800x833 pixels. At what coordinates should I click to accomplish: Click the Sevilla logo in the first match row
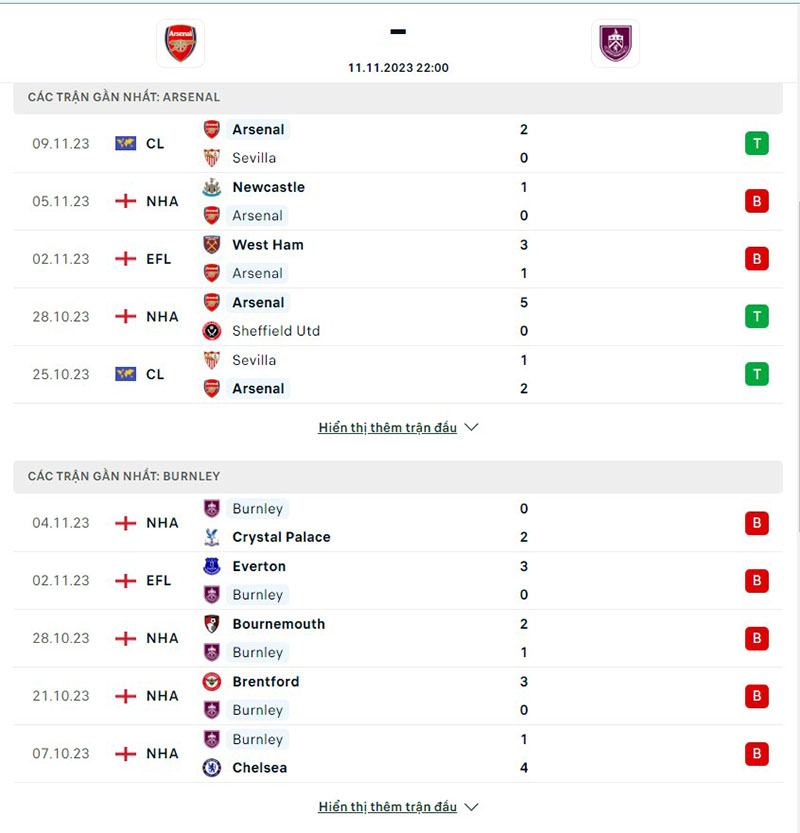(x=211, y=158)
